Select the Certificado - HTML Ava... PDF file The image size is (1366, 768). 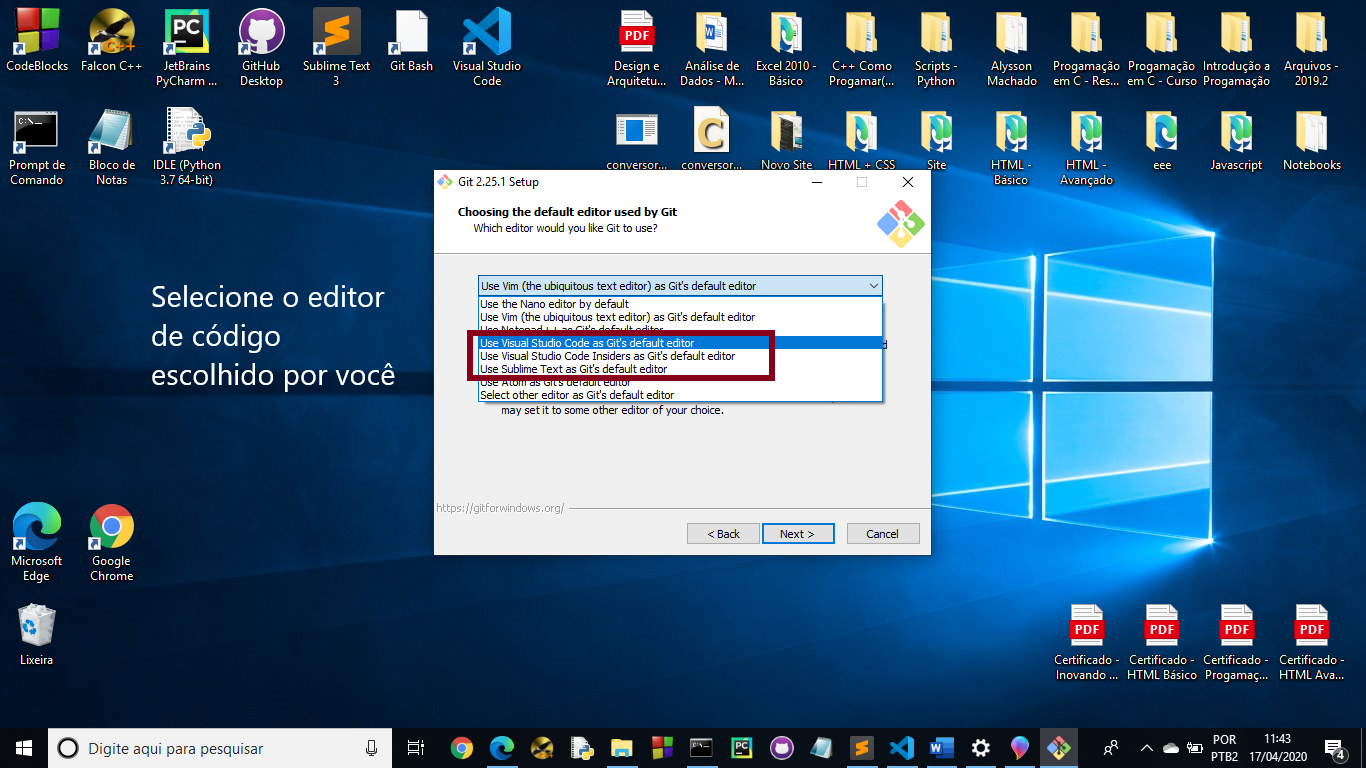tap(1311, 642)
